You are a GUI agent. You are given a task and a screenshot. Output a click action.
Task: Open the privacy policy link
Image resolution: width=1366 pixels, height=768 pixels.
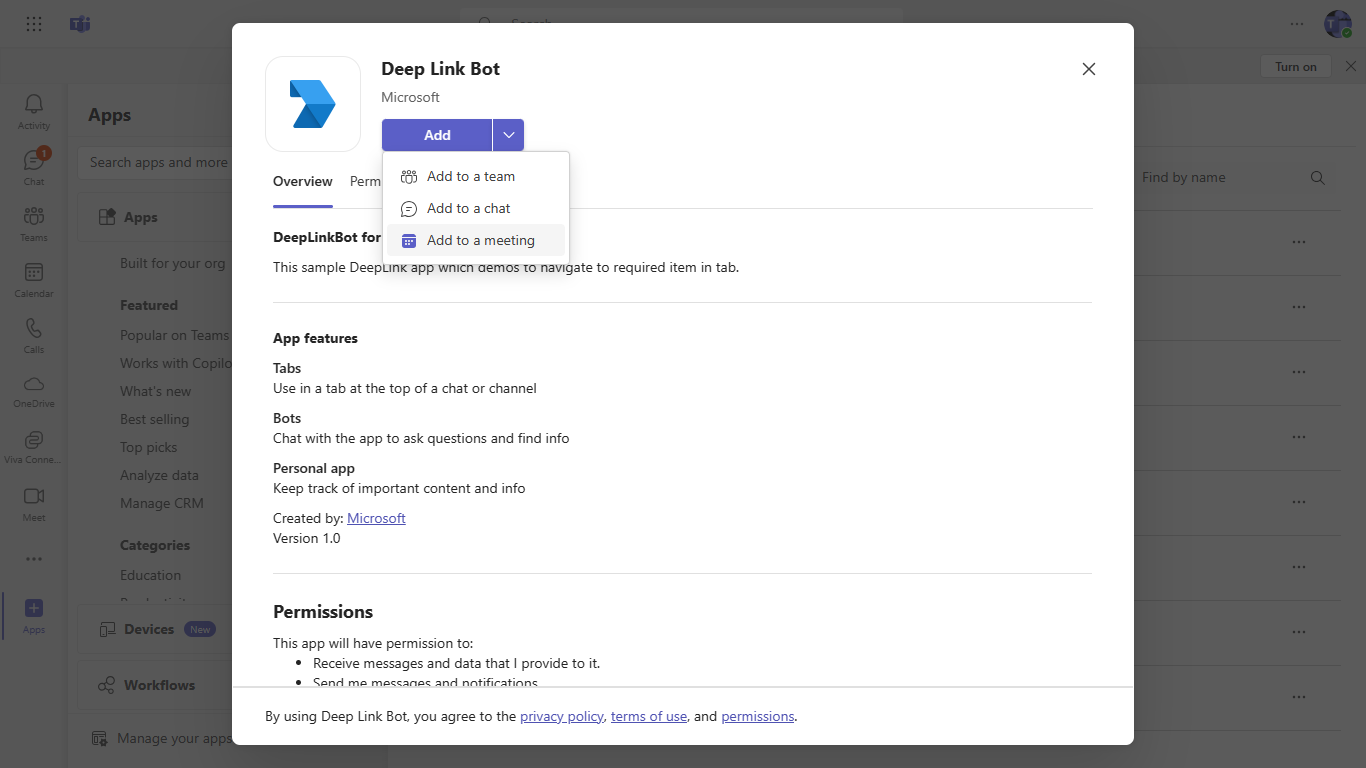[x=562, y=716]
